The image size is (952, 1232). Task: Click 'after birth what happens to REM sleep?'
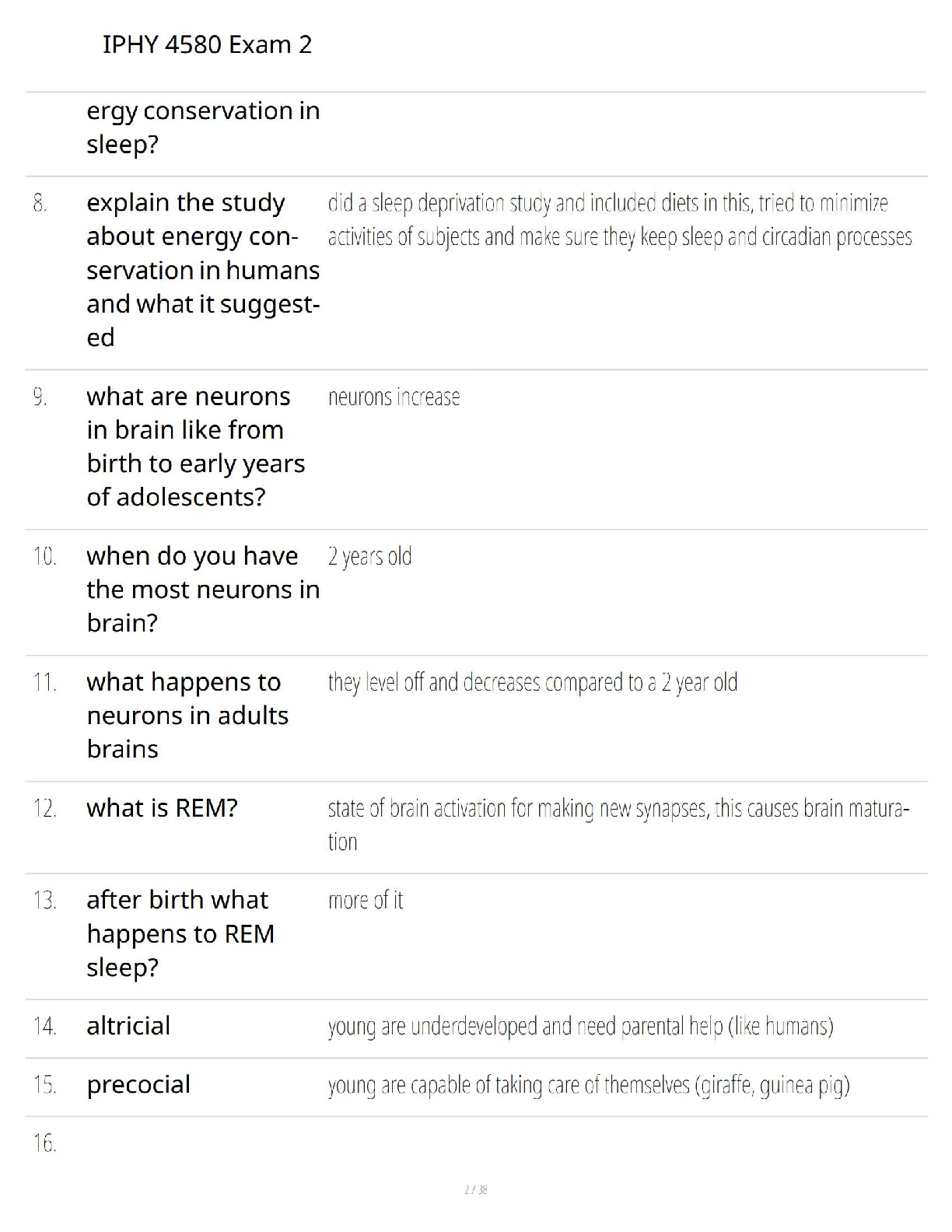[x=180, y=933]
